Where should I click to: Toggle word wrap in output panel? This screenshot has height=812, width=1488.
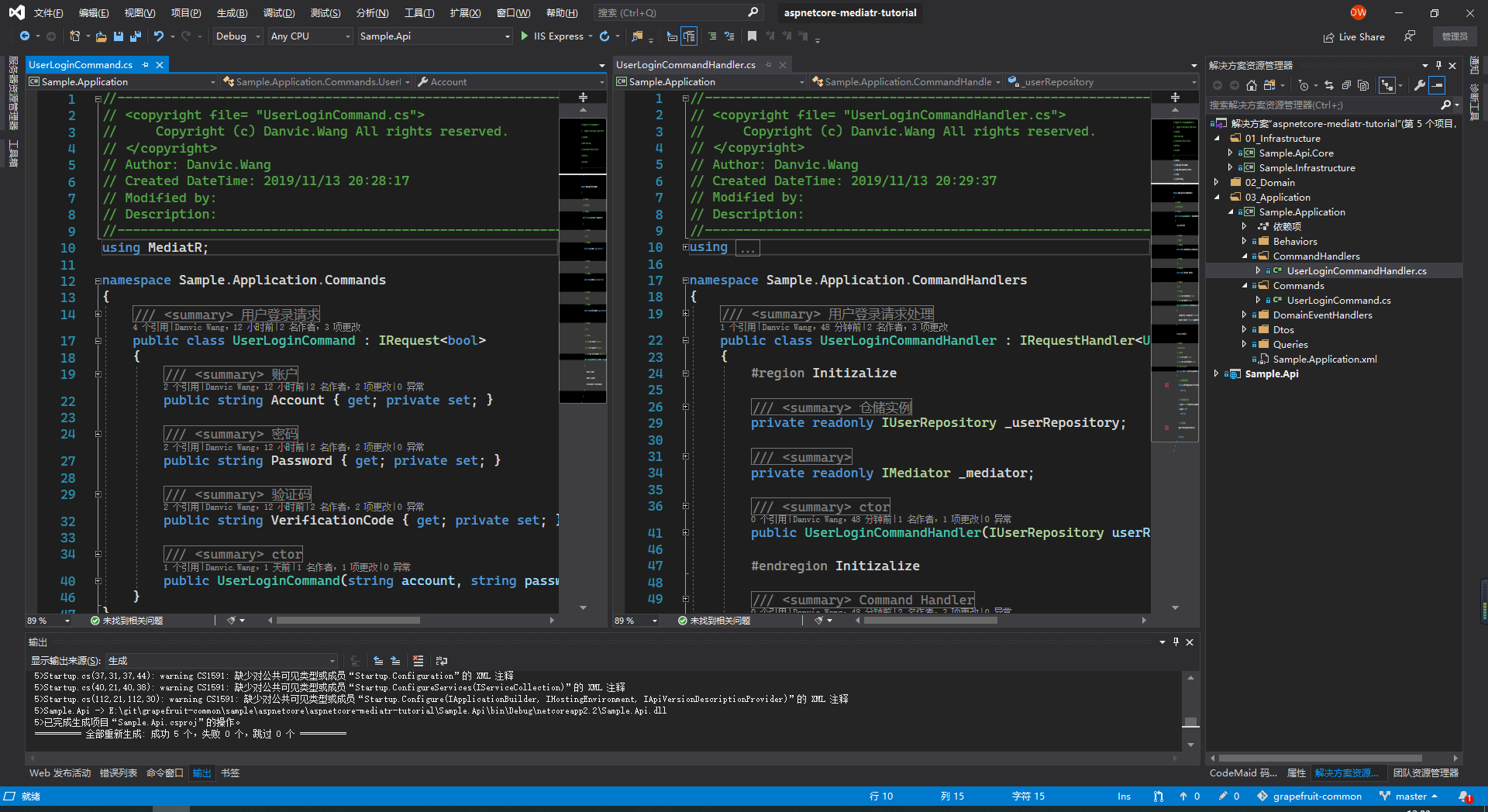click(x=442, y=661)
